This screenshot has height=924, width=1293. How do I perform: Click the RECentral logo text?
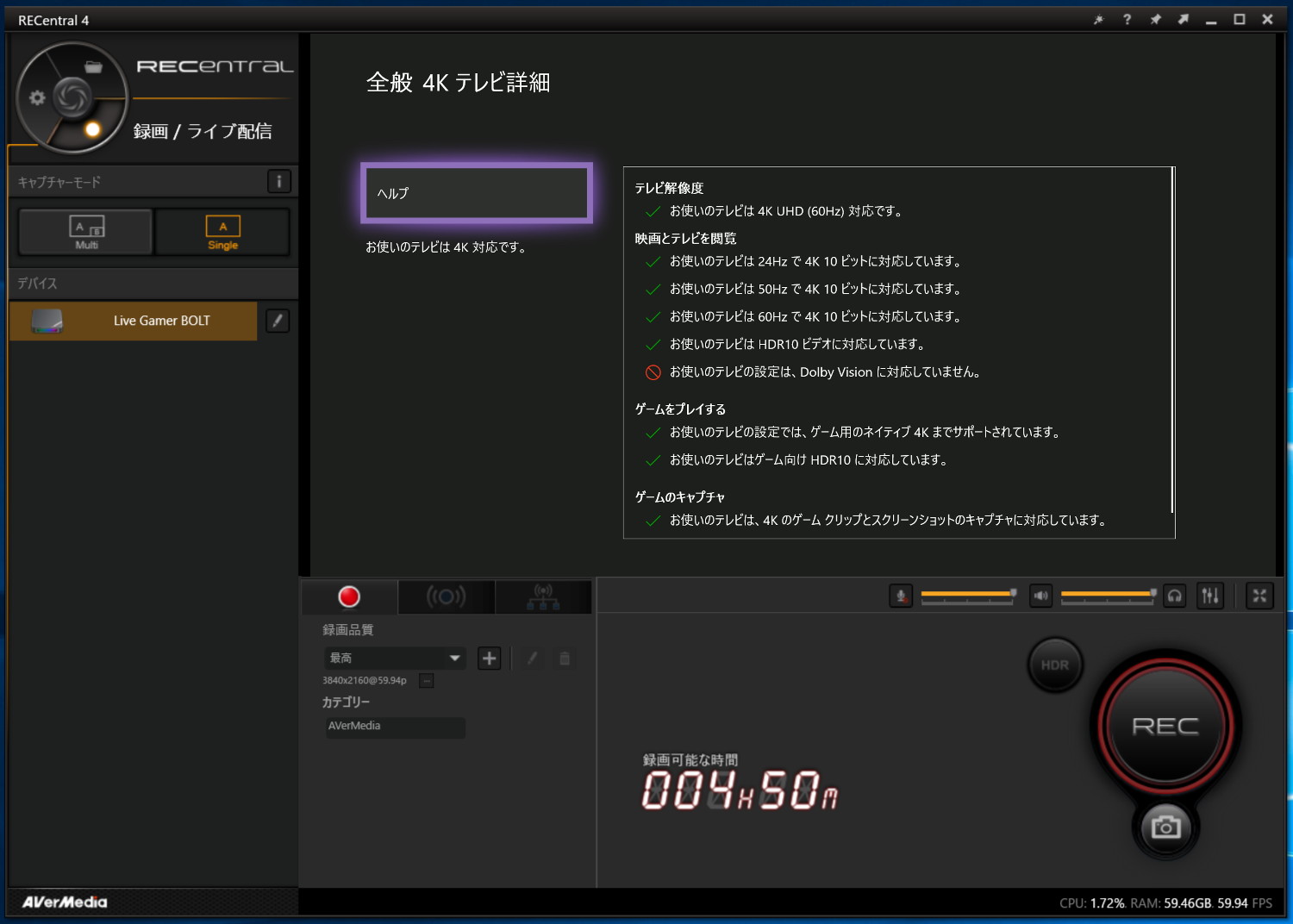click(215, 66)
